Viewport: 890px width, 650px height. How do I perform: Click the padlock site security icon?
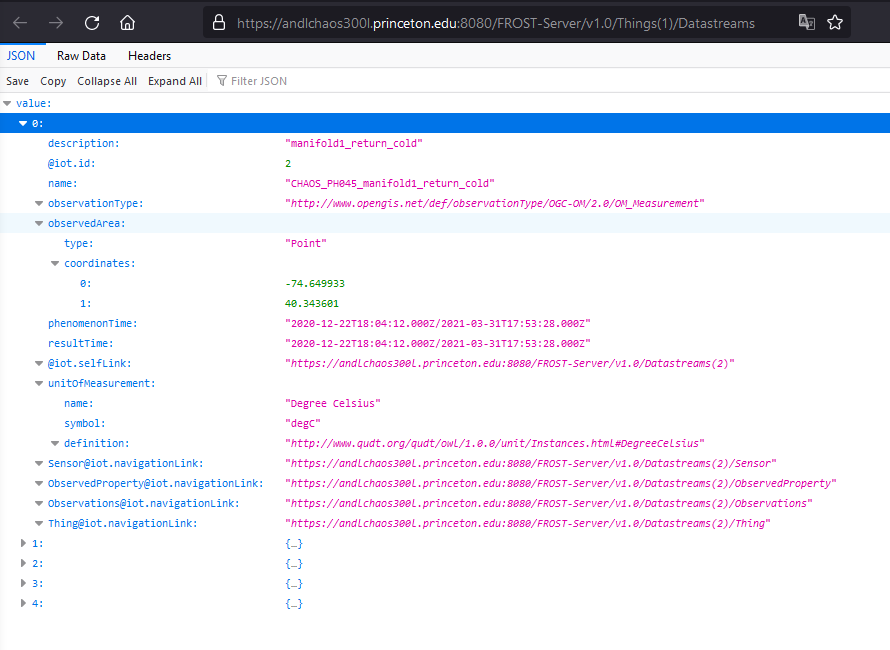click(x=220, y=22)
